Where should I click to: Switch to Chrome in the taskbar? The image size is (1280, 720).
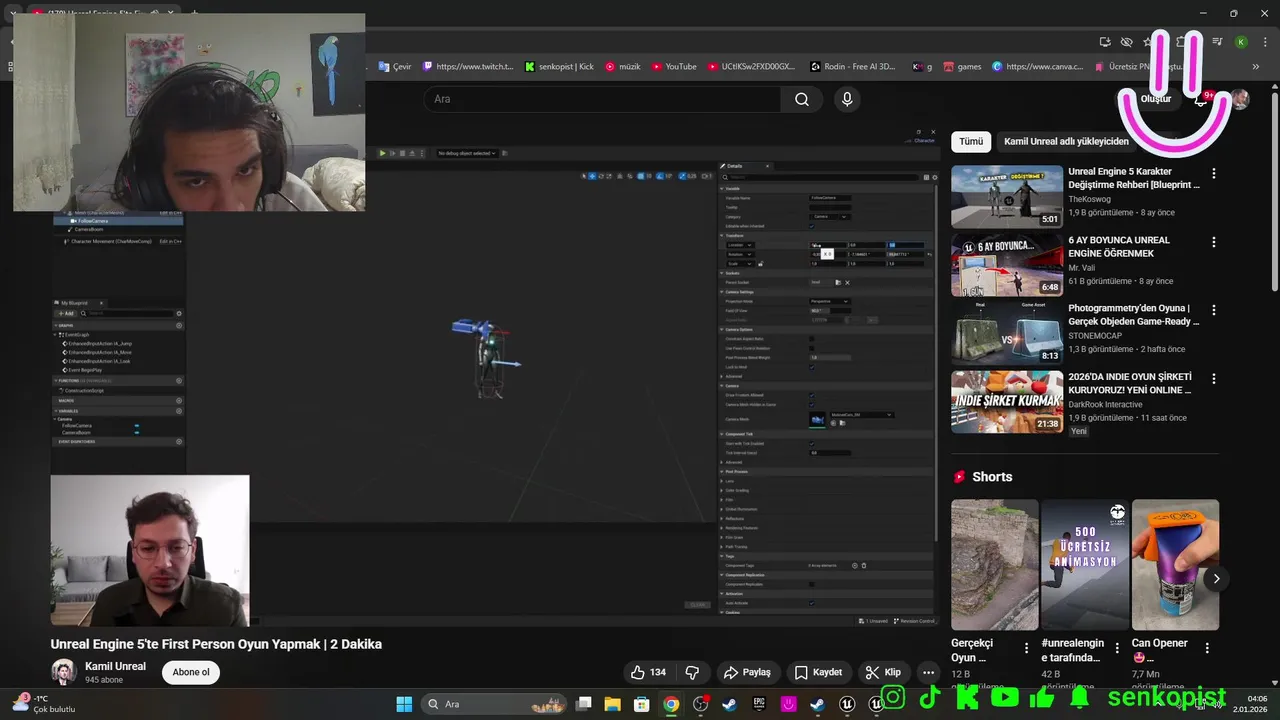pyautogui.click(x=671, y=704)
